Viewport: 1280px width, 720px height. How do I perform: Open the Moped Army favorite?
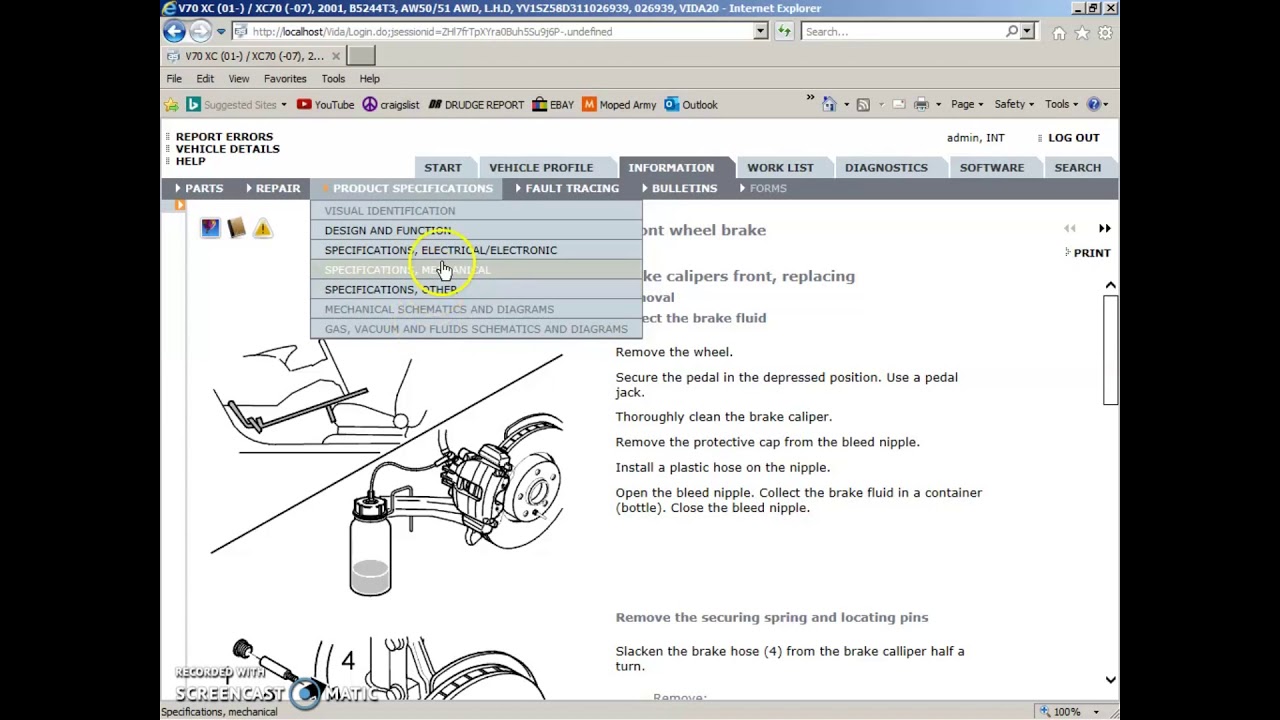[x=619, y=104]
